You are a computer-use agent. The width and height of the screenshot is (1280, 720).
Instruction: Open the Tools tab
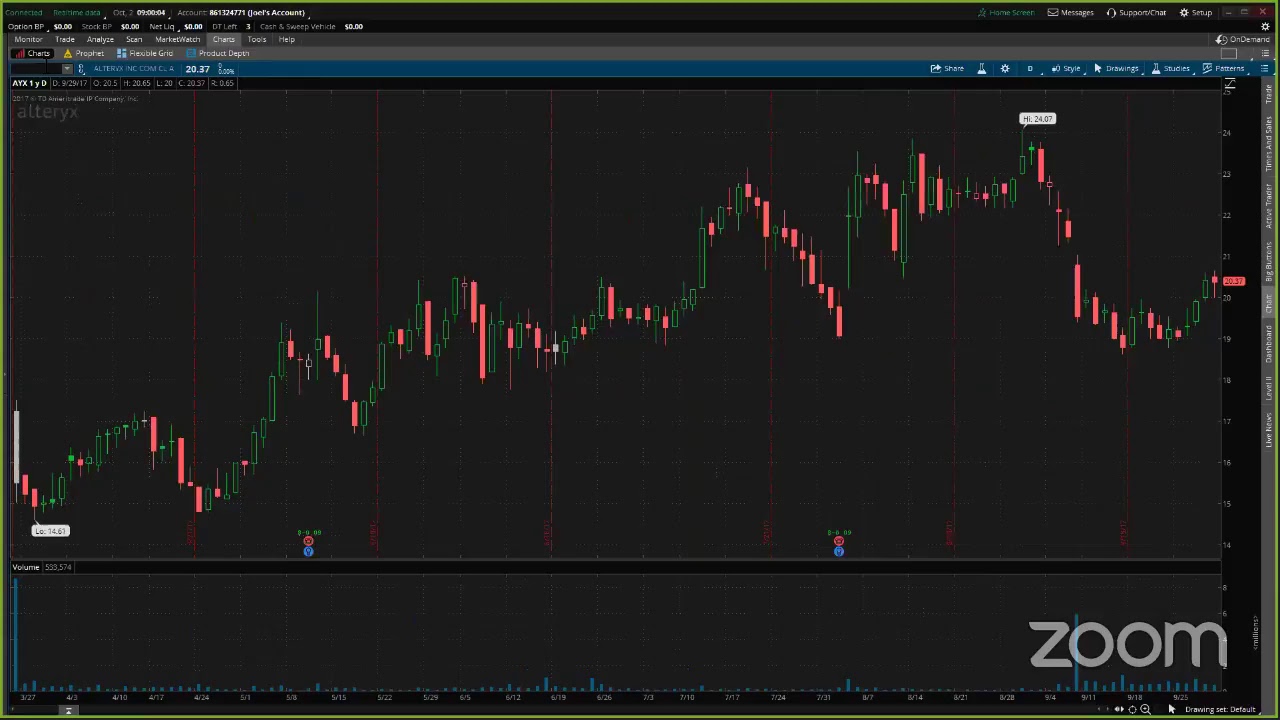(257, 39)
